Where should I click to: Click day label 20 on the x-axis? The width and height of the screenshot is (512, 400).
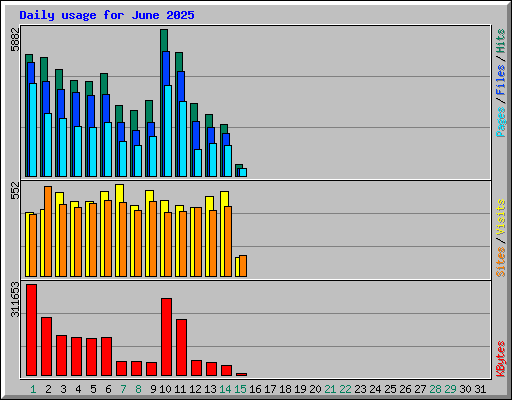pos(315,389)
